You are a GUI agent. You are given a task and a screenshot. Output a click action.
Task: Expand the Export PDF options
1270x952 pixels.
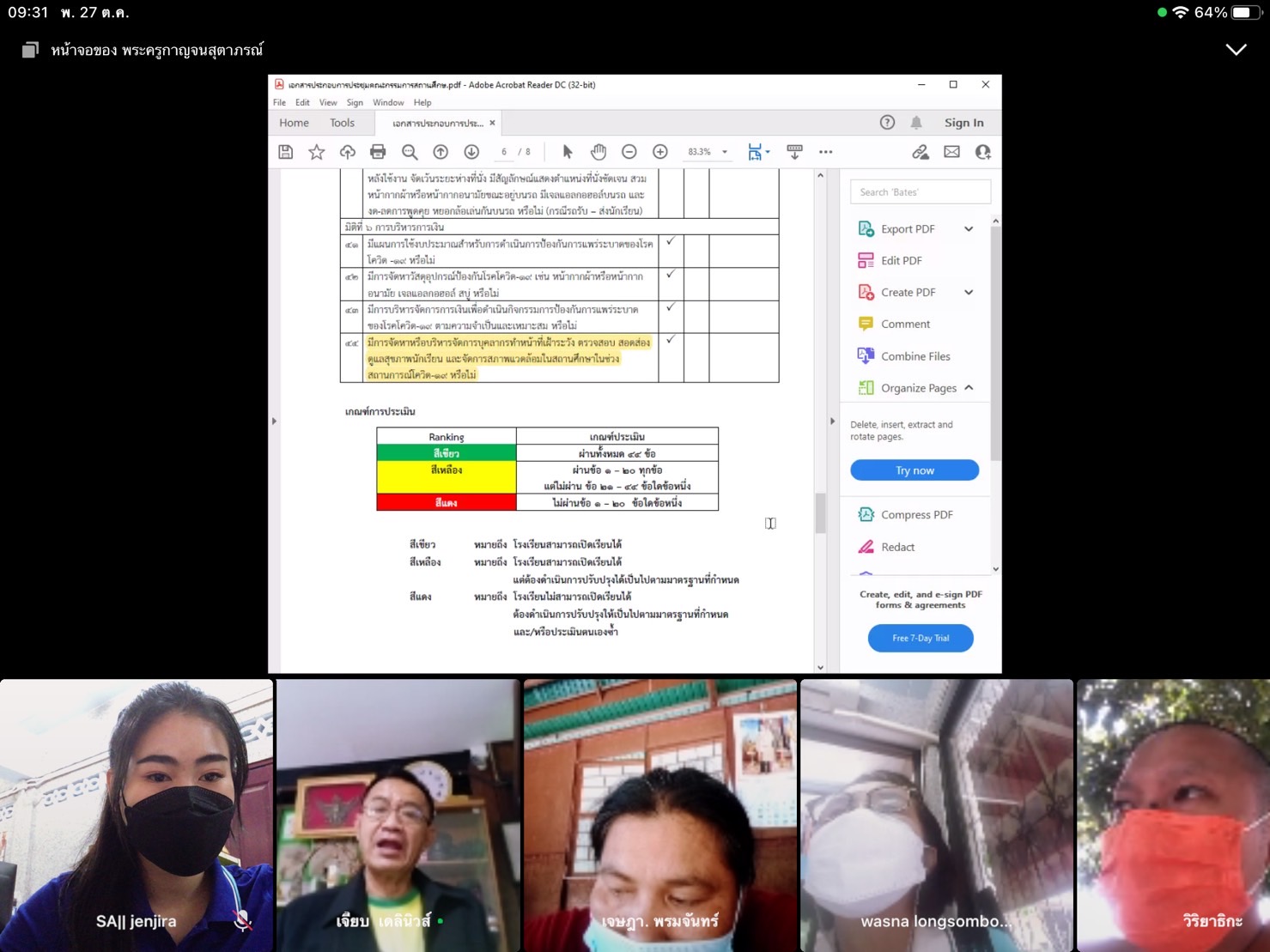[969, 229]
